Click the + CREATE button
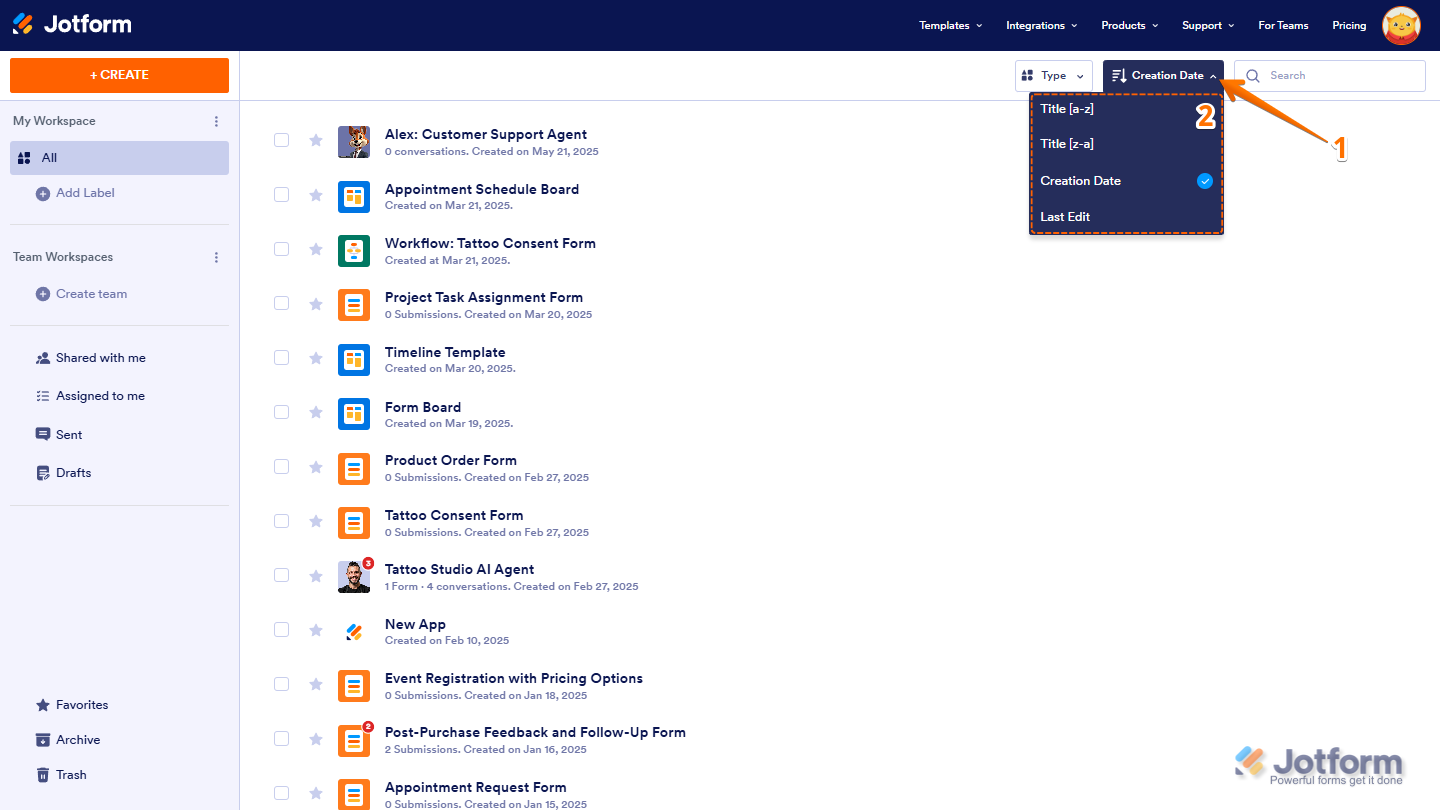 tap(119, 75)
